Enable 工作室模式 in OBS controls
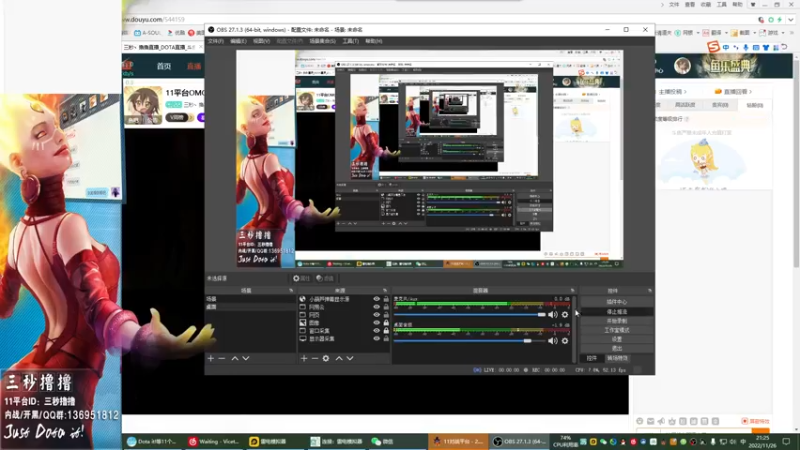Image resolution: width=800 pixels, height=450 pixels. 616,330
